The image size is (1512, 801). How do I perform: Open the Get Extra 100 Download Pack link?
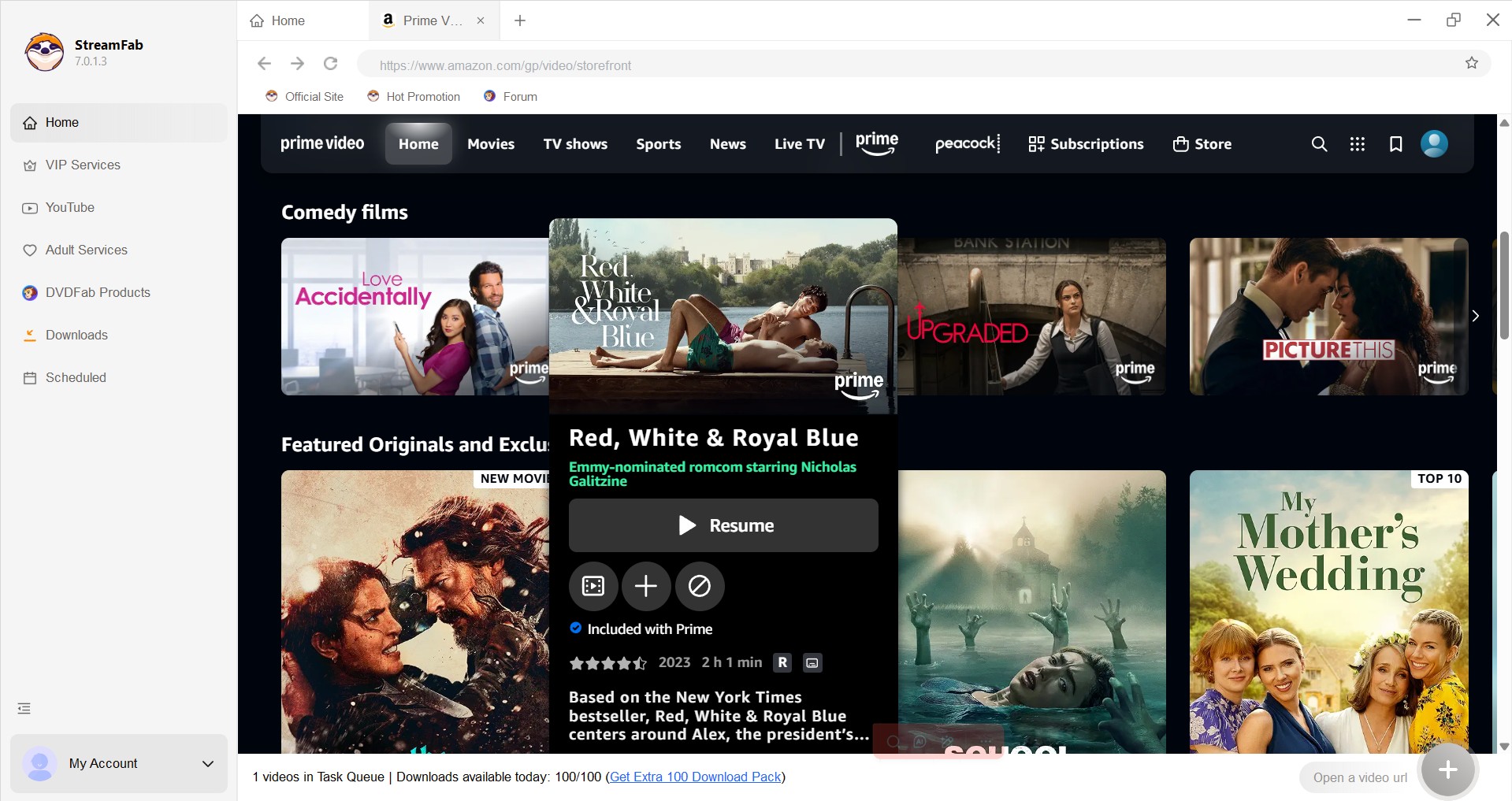(x=694, y=777)
